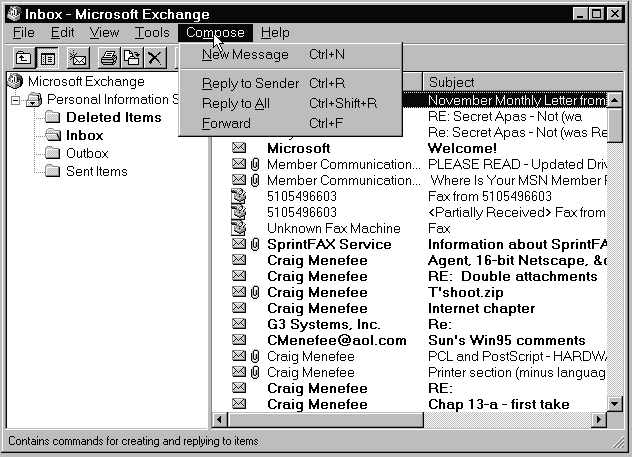Viewport: 632px width, 457px height.
Task: Select the Outbox folder
Action: pyautogui.click(x=87, y=153)
